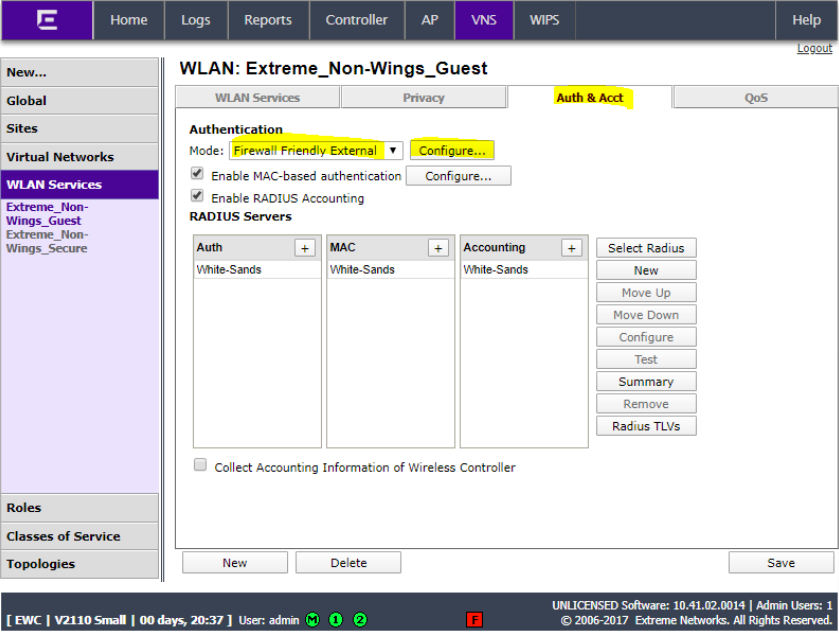Save the WLAN configuration
Viewport: 839px width, 633px height.
coord(781,563)
